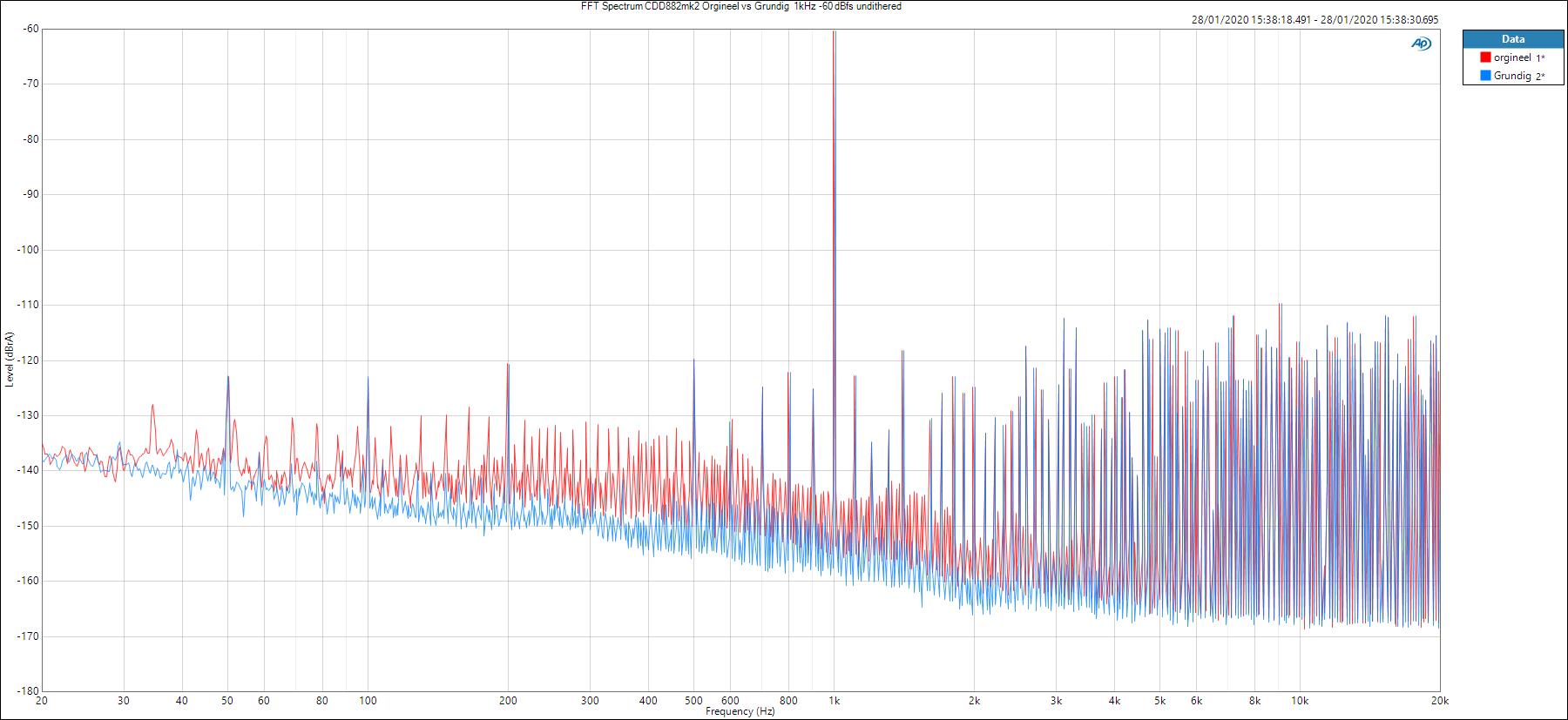Viewport: 1568px width, 720px height.
Task: Click the Audio Precision AP logo
Action: click(1421, 44)
